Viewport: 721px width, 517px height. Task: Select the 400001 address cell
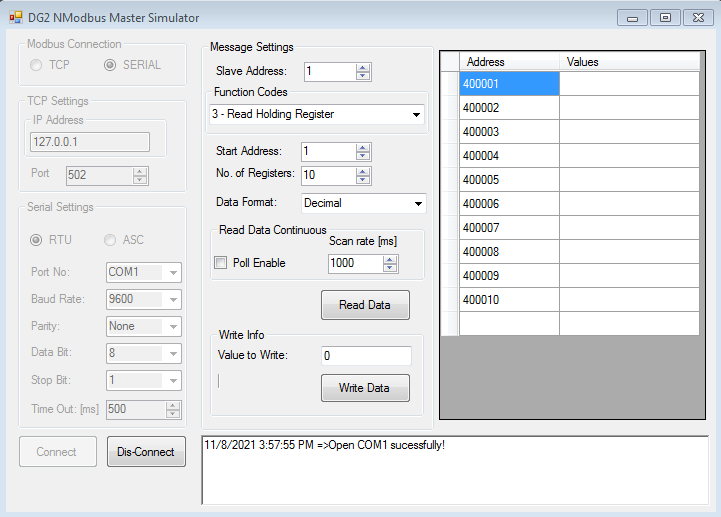click(x=509, y=84)
